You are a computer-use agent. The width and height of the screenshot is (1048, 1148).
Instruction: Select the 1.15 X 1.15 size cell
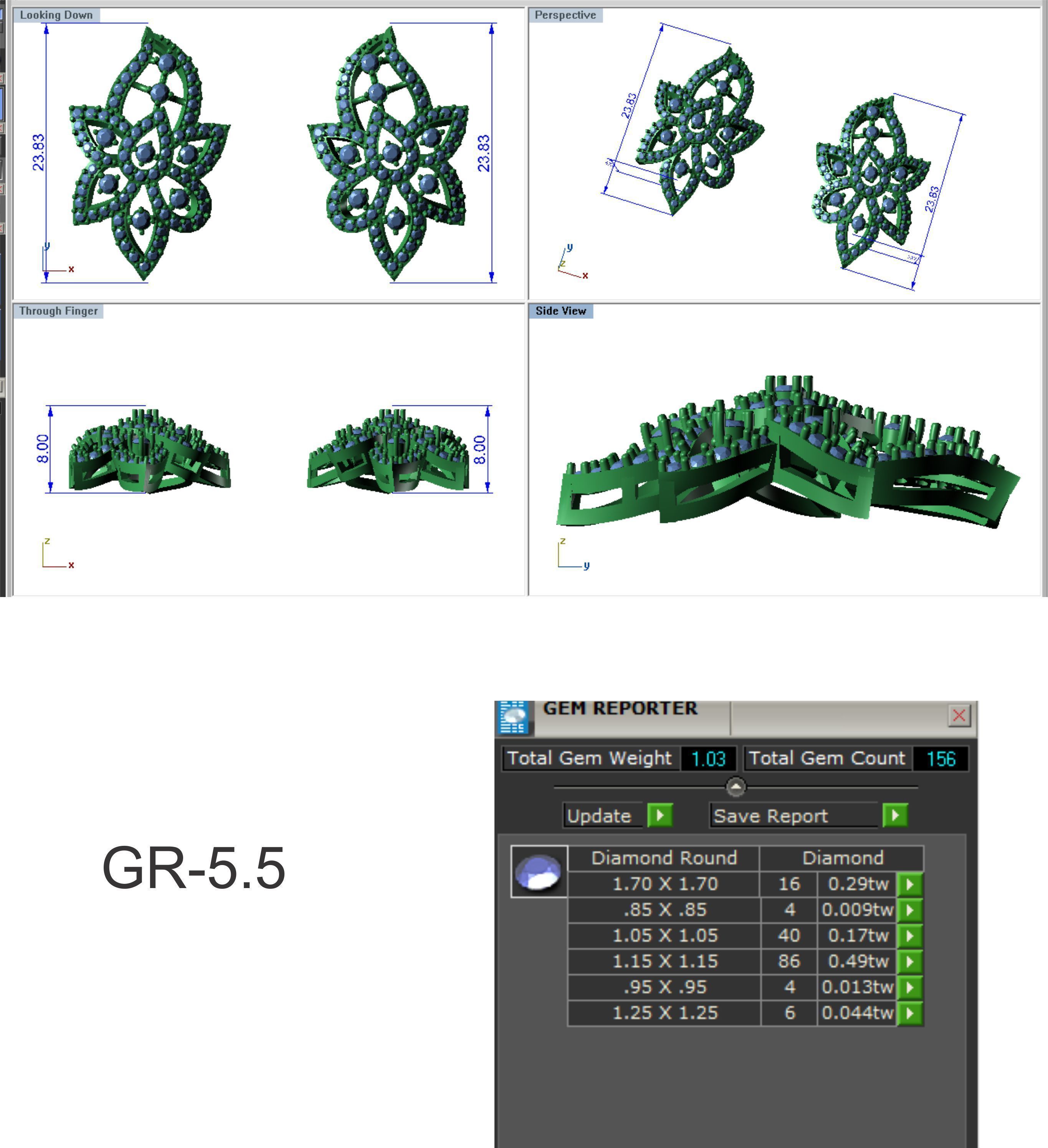pyautogui.click(x=665, y=962)
